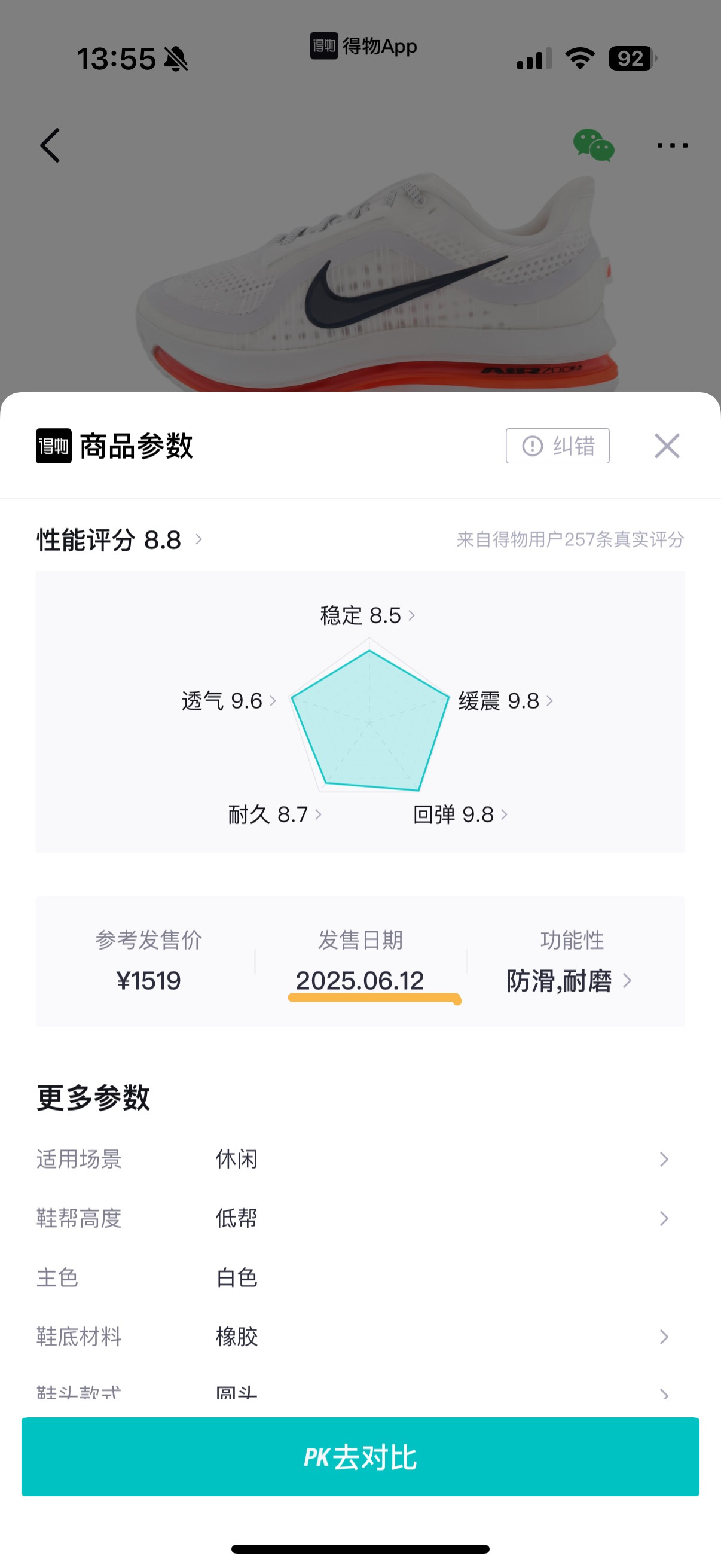Open the 稳定 8.5 rating
The width and height of the screenshot is (721, 1568).
(x=368, y=615)
